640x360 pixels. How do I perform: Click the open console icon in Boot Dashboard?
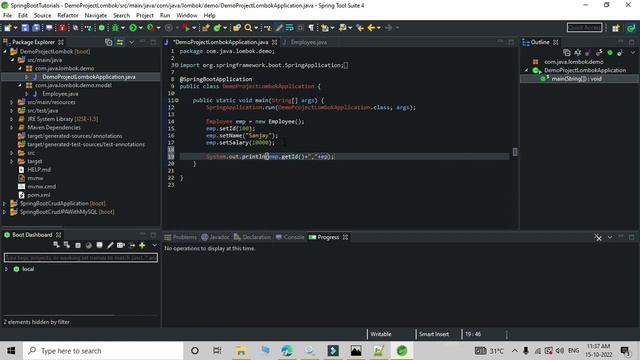coord(99,245)
